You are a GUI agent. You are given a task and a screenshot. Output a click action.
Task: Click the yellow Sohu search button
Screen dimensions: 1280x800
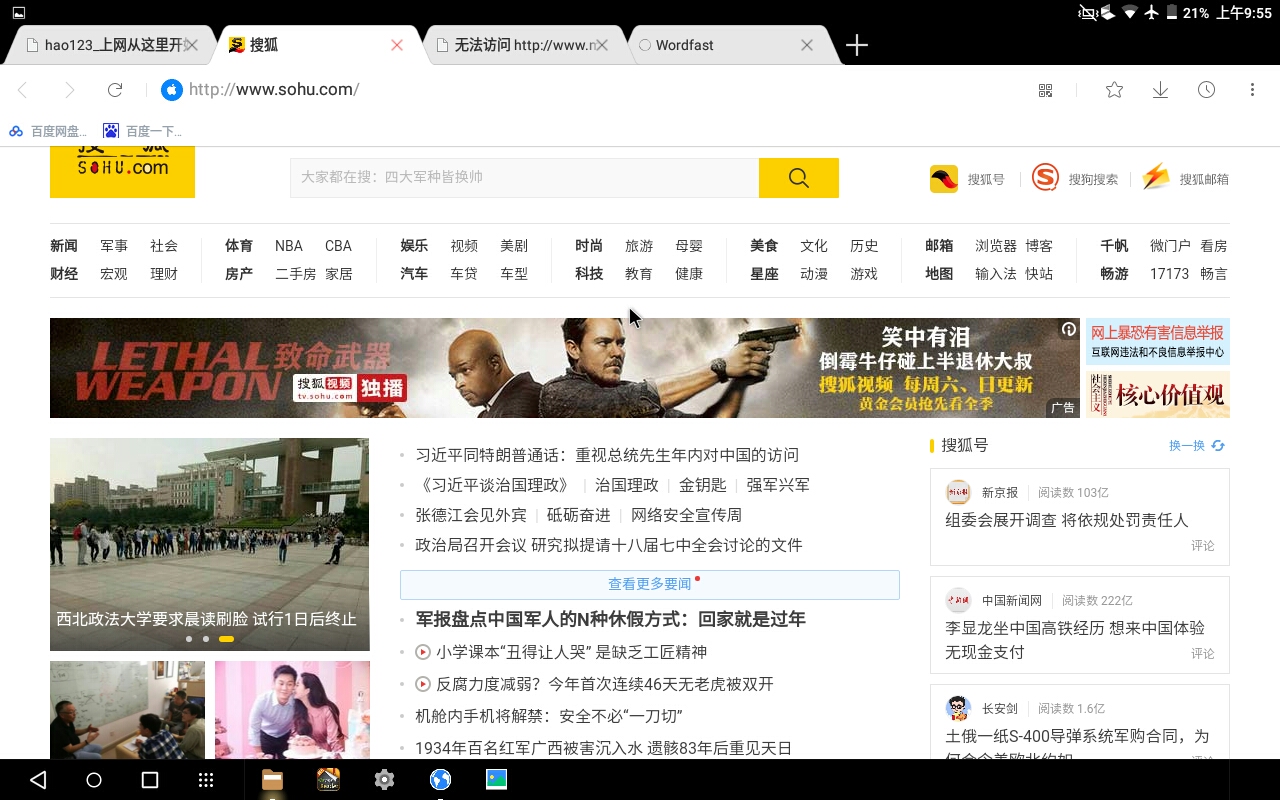point(798,178)
